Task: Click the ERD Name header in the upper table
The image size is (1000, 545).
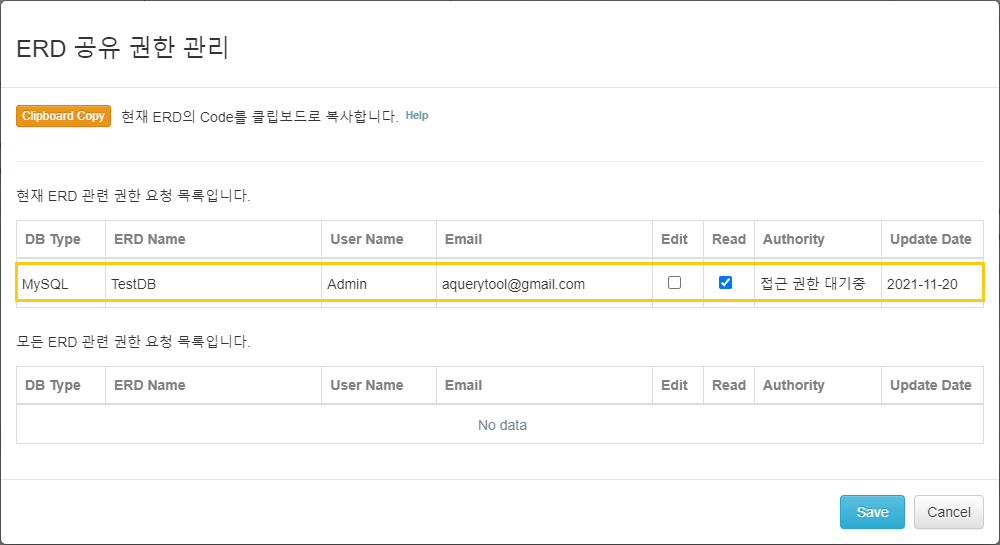Action: (150, 239)
